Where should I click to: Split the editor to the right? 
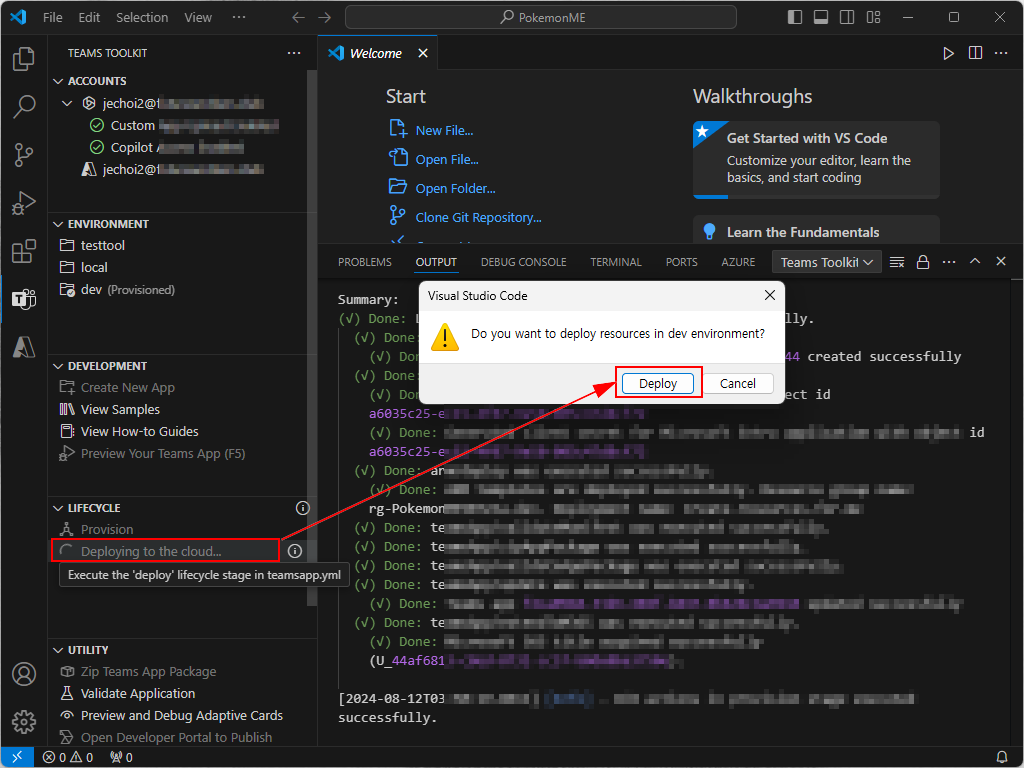click(975, 54)
